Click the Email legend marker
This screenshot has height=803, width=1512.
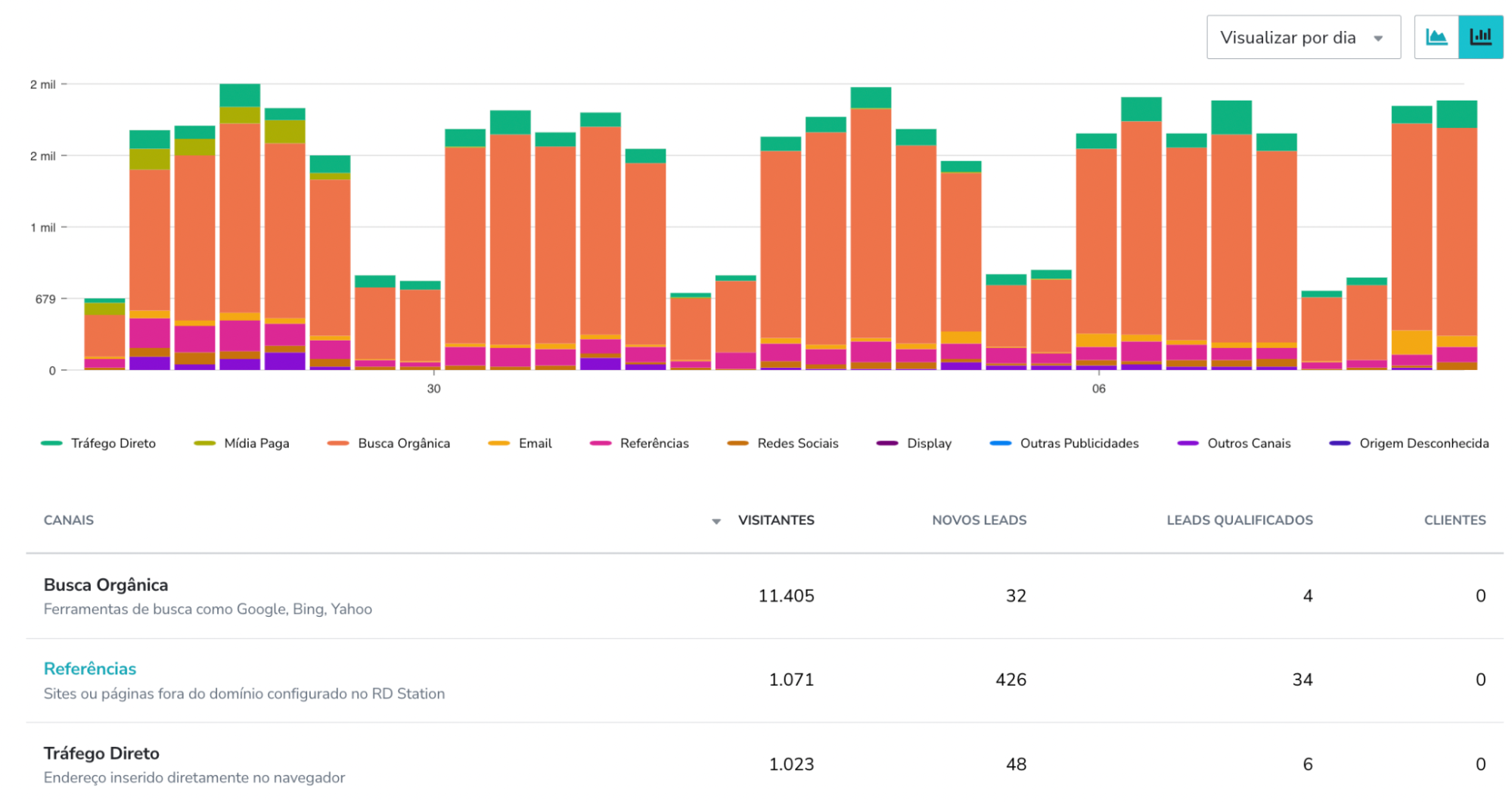(499, 443)
